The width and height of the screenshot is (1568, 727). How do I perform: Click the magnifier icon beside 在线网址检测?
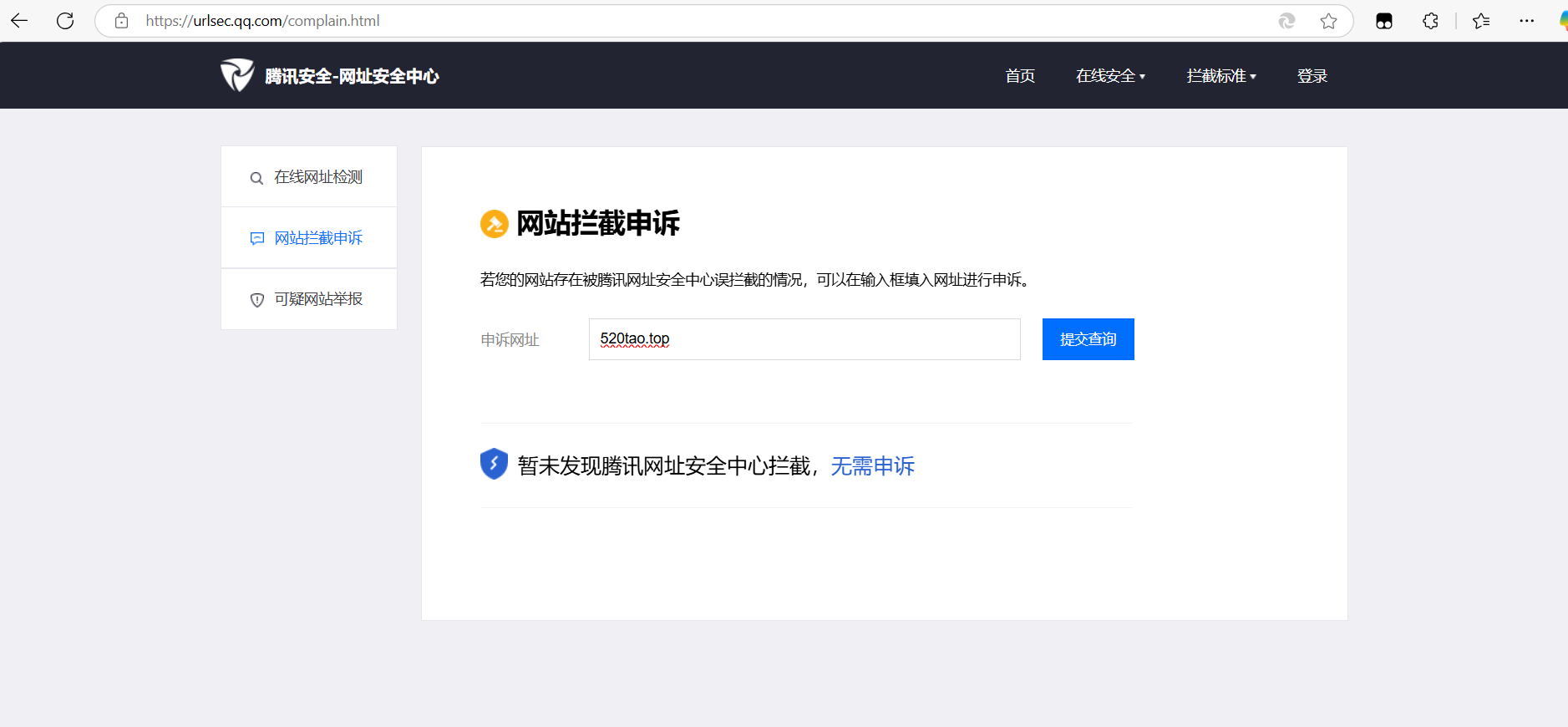tap(256, 178)
